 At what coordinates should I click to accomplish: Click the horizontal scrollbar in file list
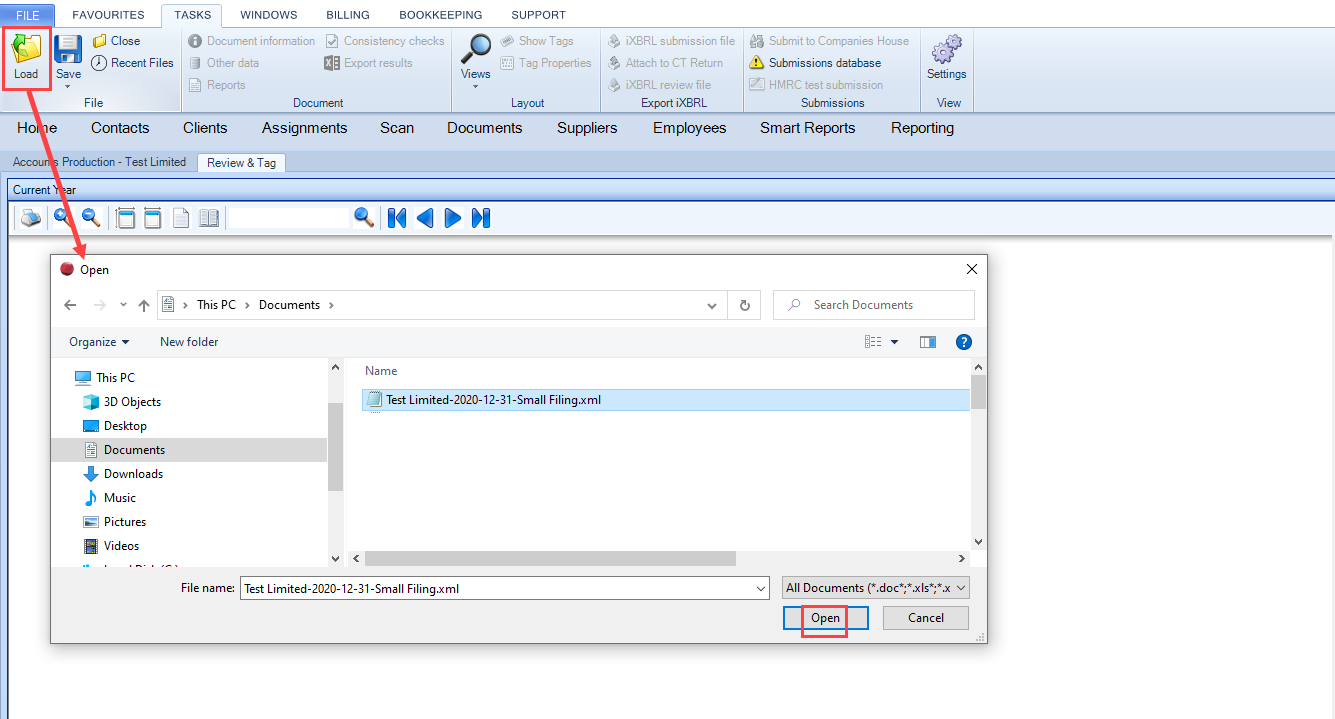coord(550,558)
